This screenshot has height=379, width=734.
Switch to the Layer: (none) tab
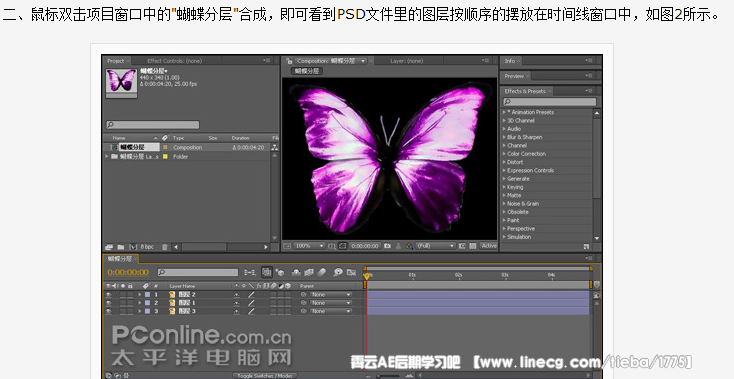pyautogui.click(x=406, y=61)
